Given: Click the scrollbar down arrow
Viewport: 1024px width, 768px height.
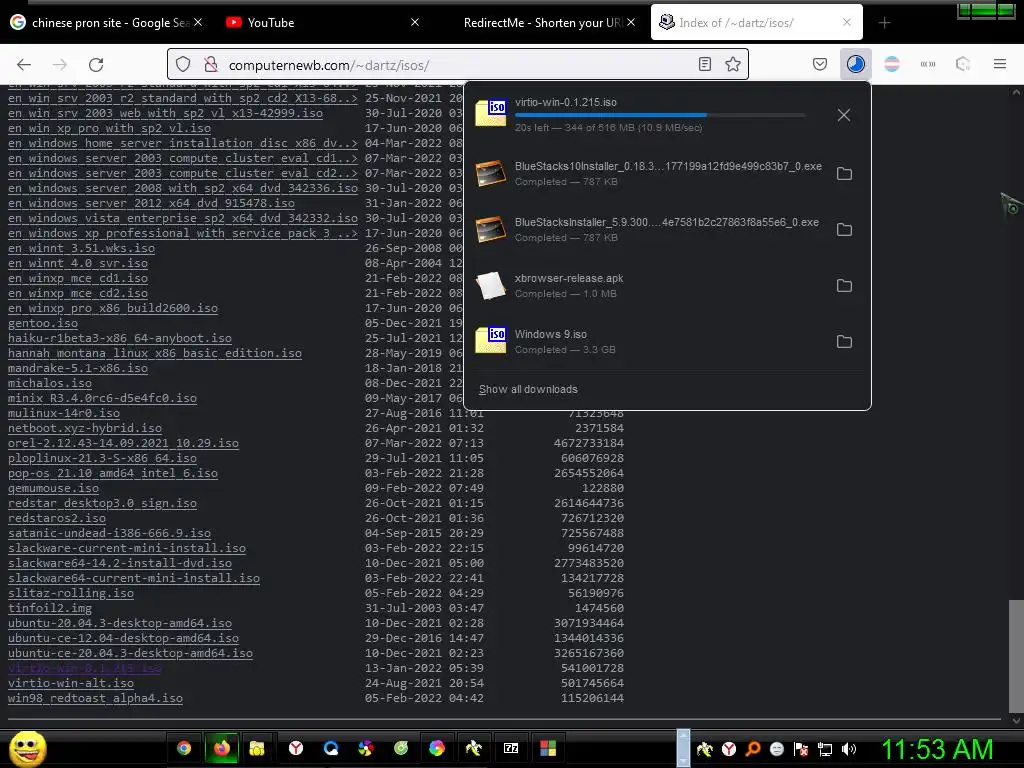Looking at the screenshot, I should (x=1016, y=721).
